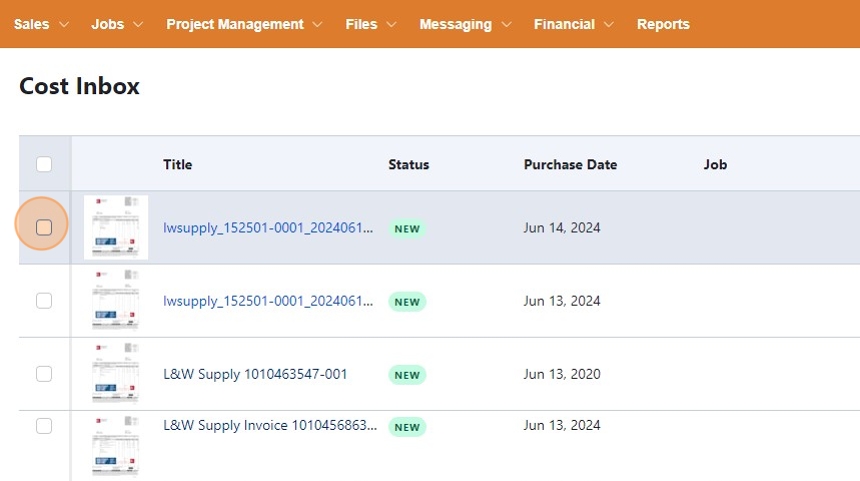Viewport: 860px width, 481px height.
Task: Expand the Jobs menu
Action: pyautogui.click(x=117, y=24)
